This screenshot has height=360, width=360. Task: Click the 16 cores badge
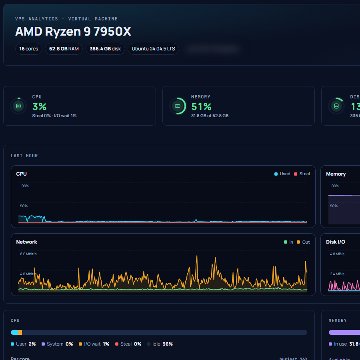pyautogui.click(x=28, y=49)
